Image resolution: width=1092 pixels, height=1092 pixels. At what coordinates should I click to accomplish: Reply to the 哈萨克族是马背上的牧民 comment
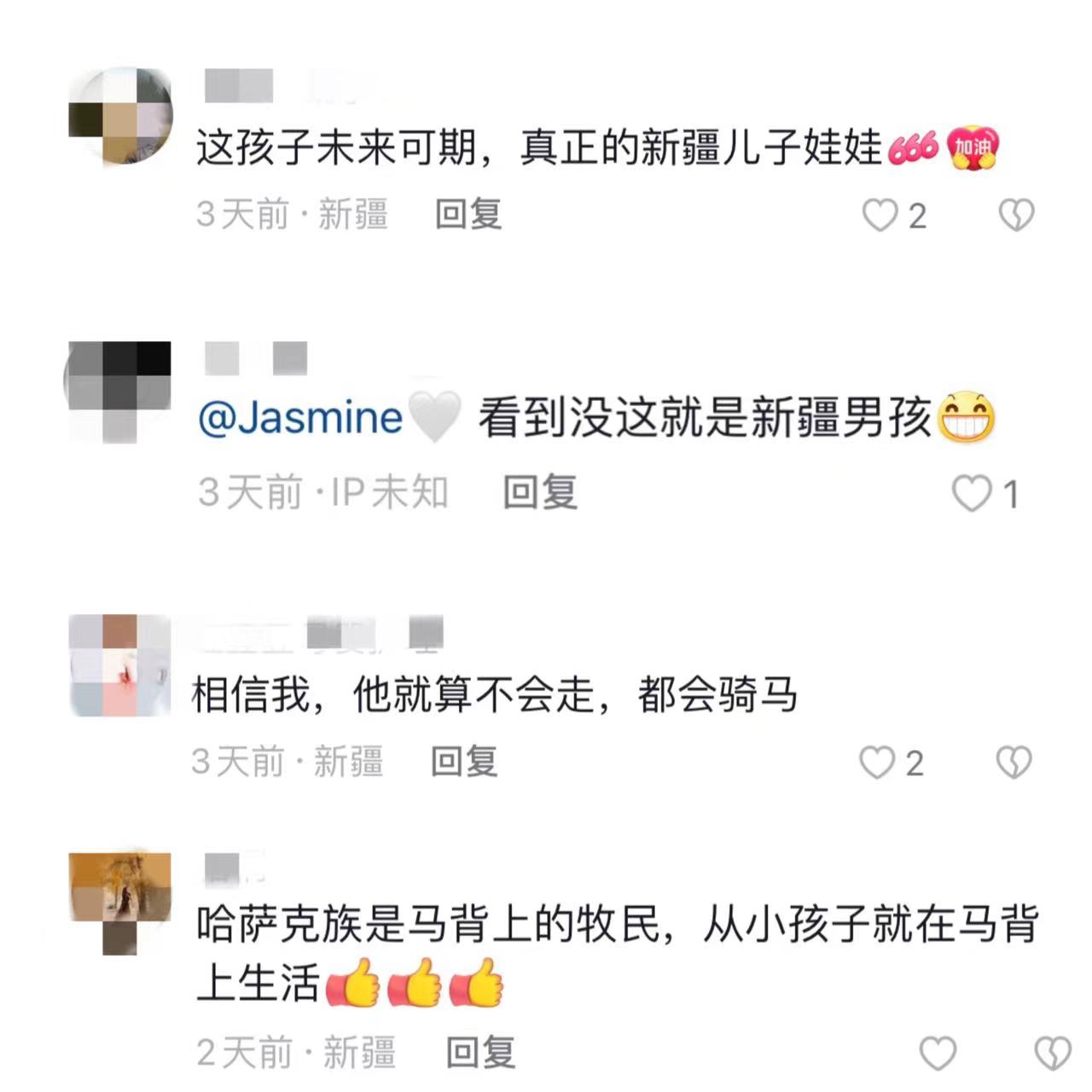tap(481, 1053)
